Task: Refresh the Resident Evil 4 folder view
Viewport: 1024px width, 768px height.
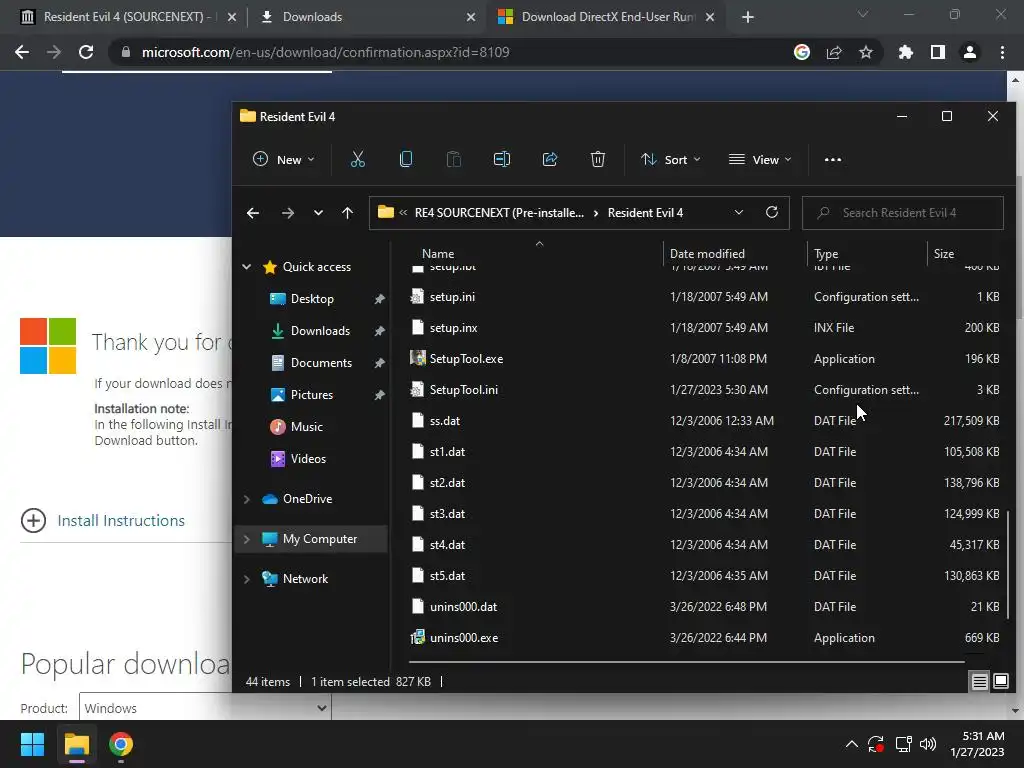Action: click(x=772, y=212)
